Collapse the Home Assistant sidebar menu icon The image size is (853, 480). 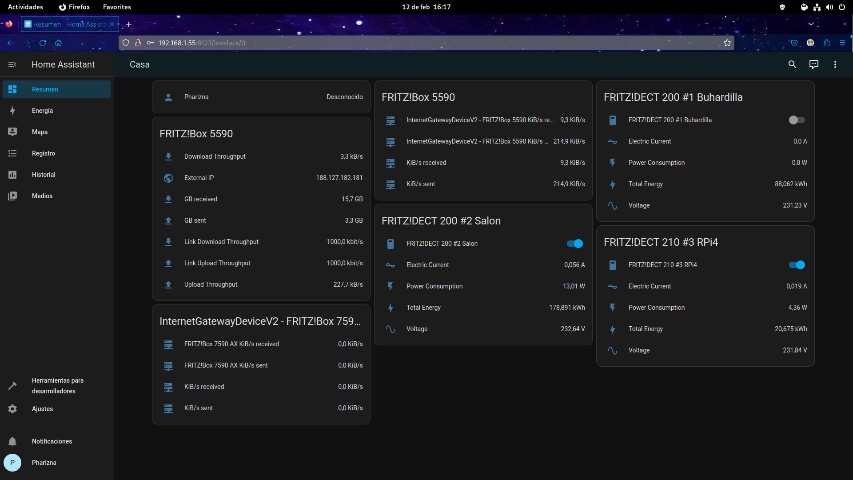(x=12, y=64)
